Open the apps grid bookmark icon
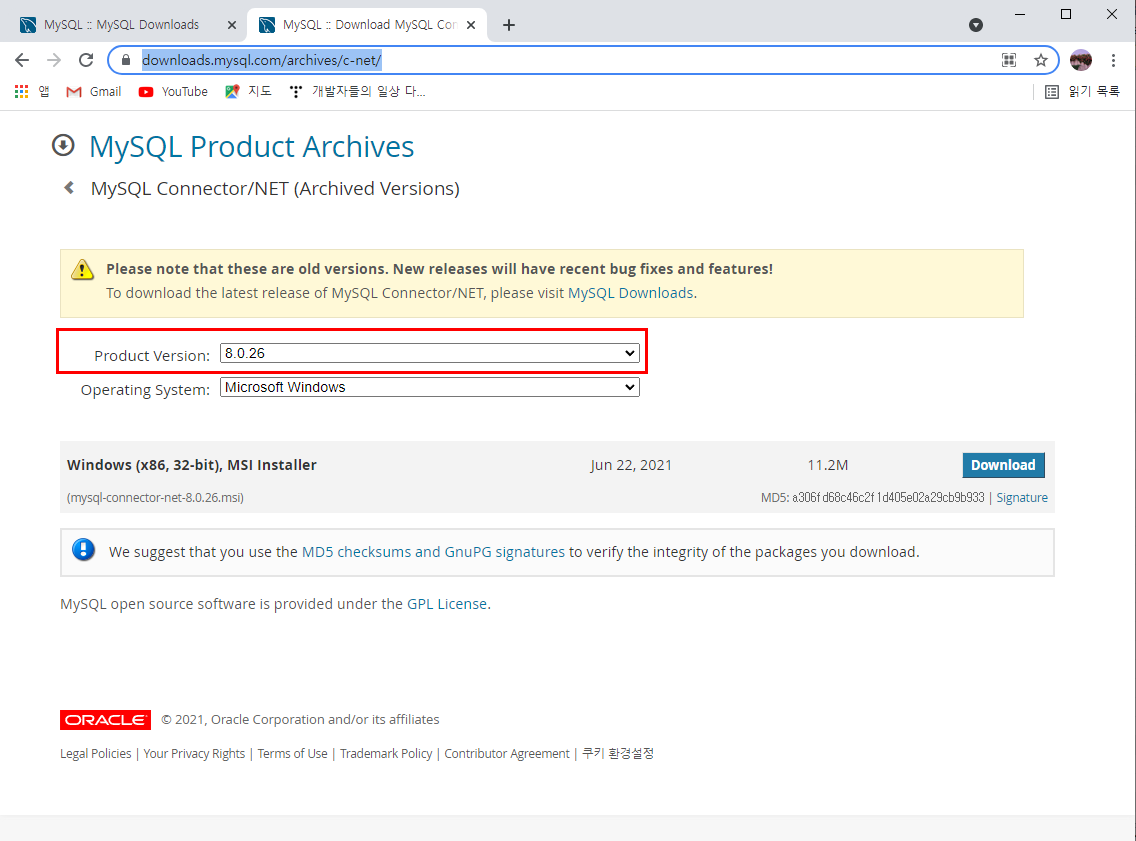 coord(22,91)
